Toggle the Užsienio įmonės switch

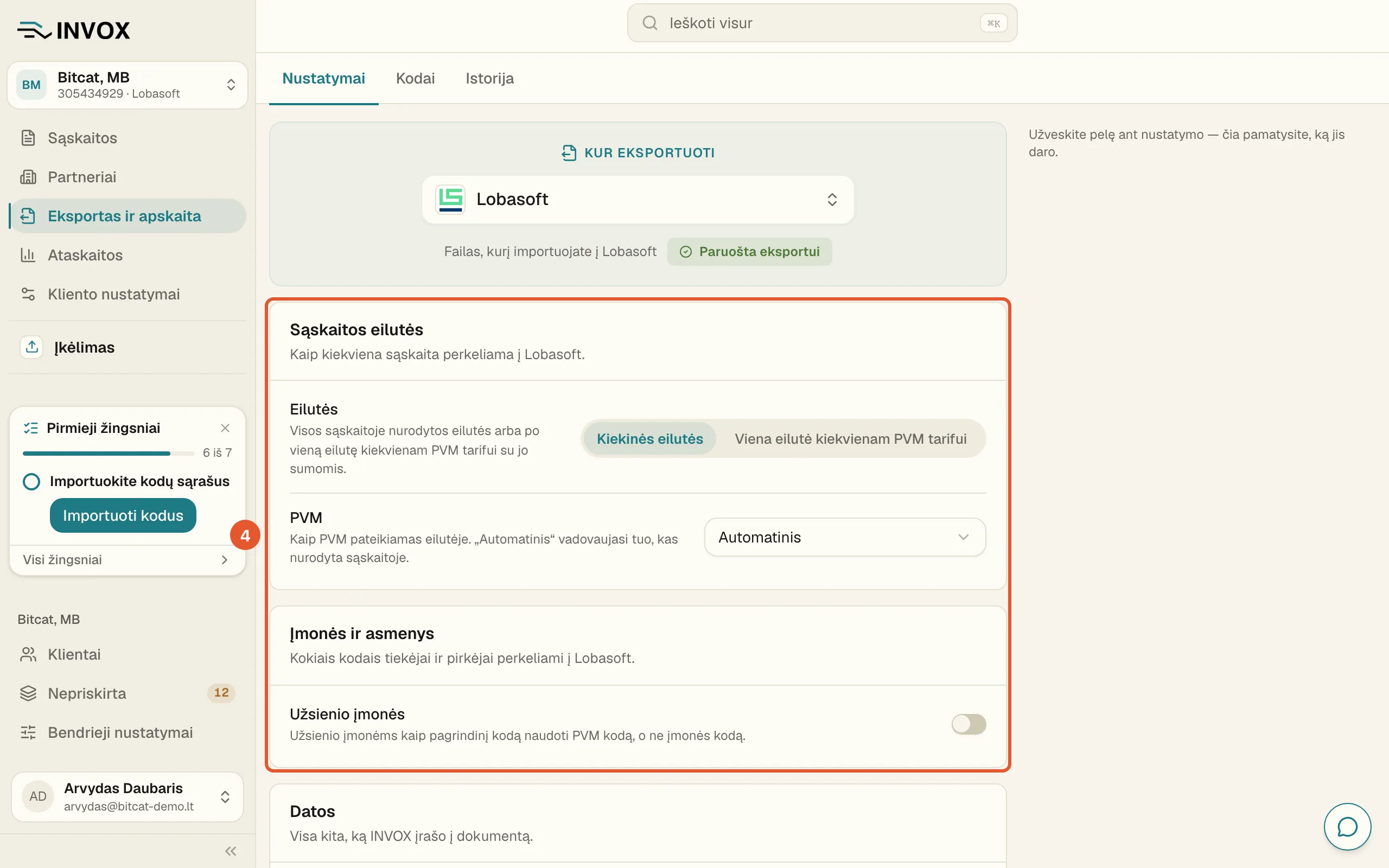pyautogui.click(x=969, y=724)
